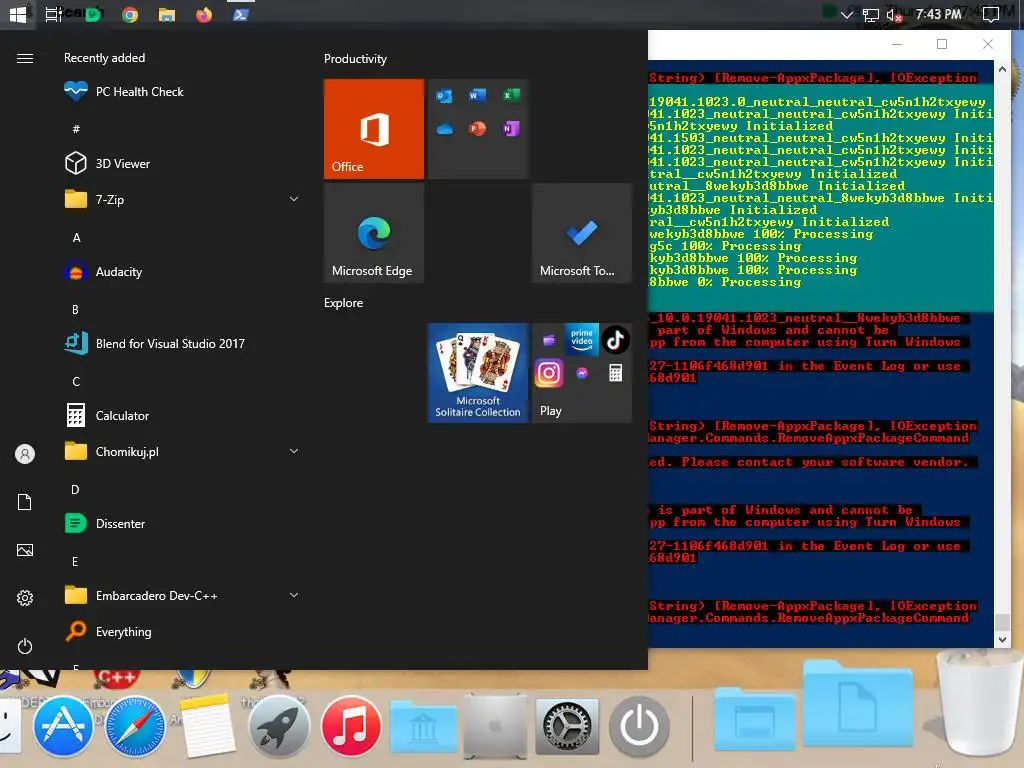This screenshot has width=1024, height=768.
Task: Click PowerShell window scrollbar down arrow
Action: (1002, 640)
